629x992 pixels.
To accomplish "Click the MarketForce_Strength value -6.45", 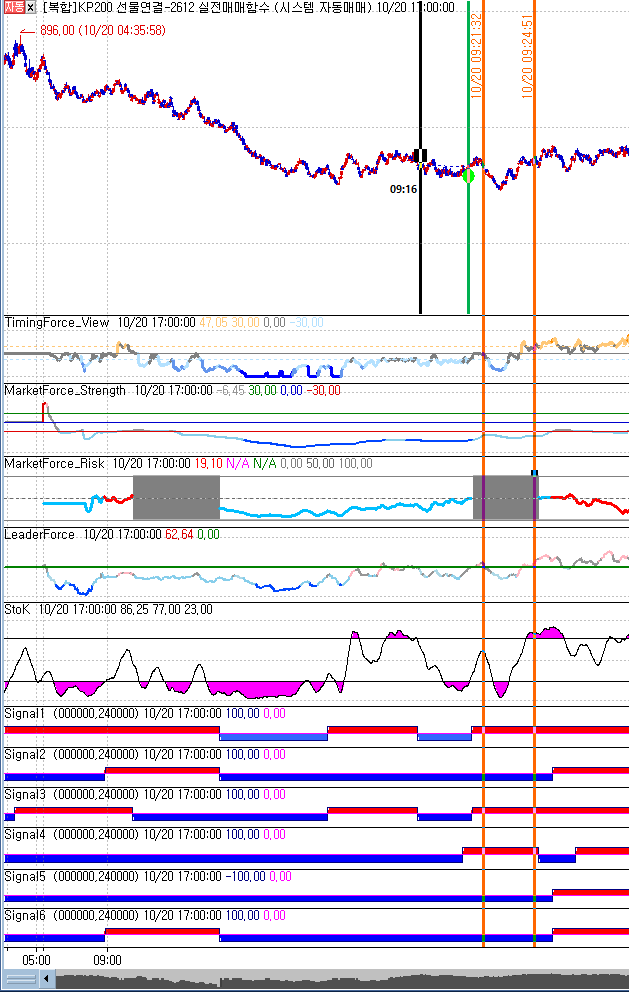I will (230, 390).
